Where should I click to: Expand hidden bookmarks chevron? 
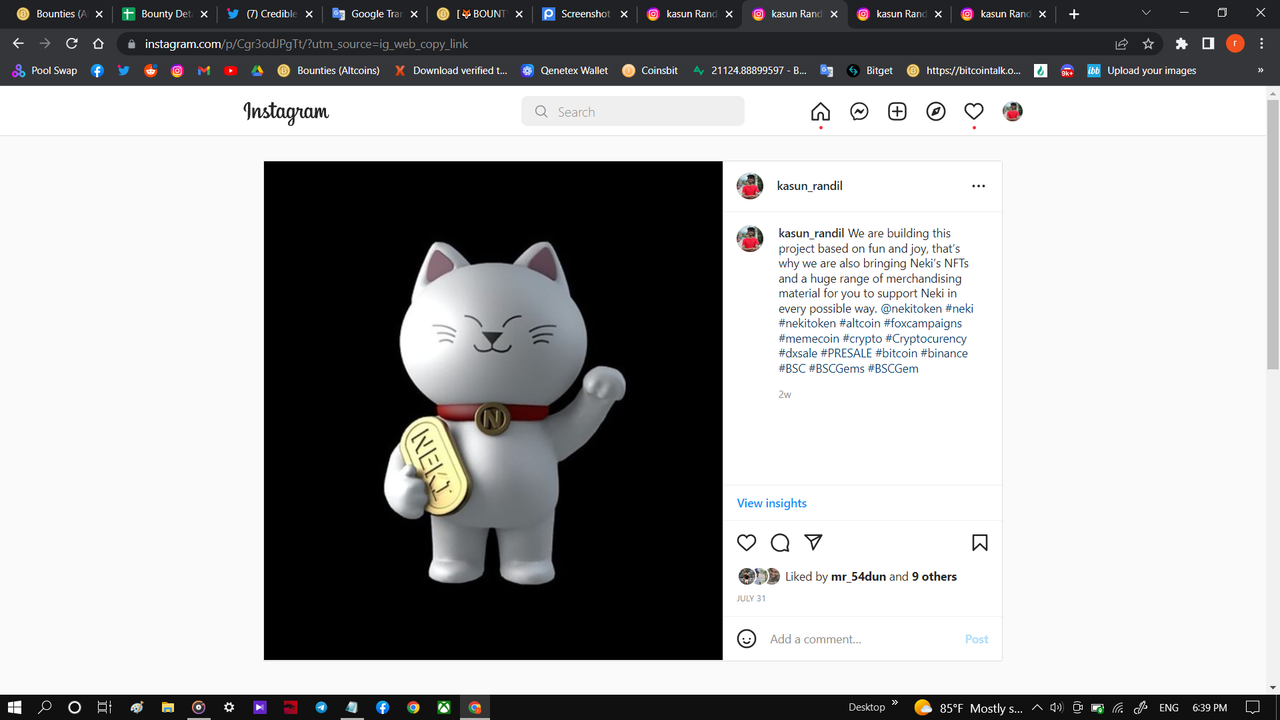point(1260,71)
